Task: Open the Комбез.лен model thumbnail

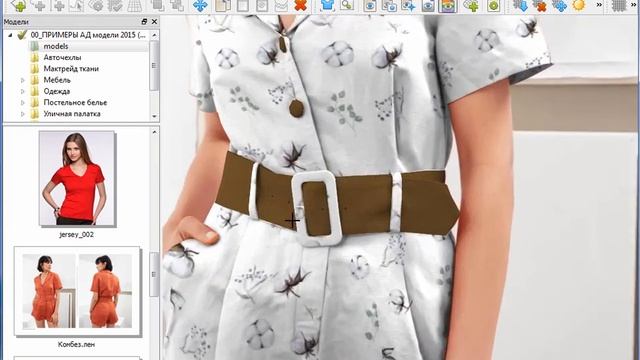Action: [78, 291]
